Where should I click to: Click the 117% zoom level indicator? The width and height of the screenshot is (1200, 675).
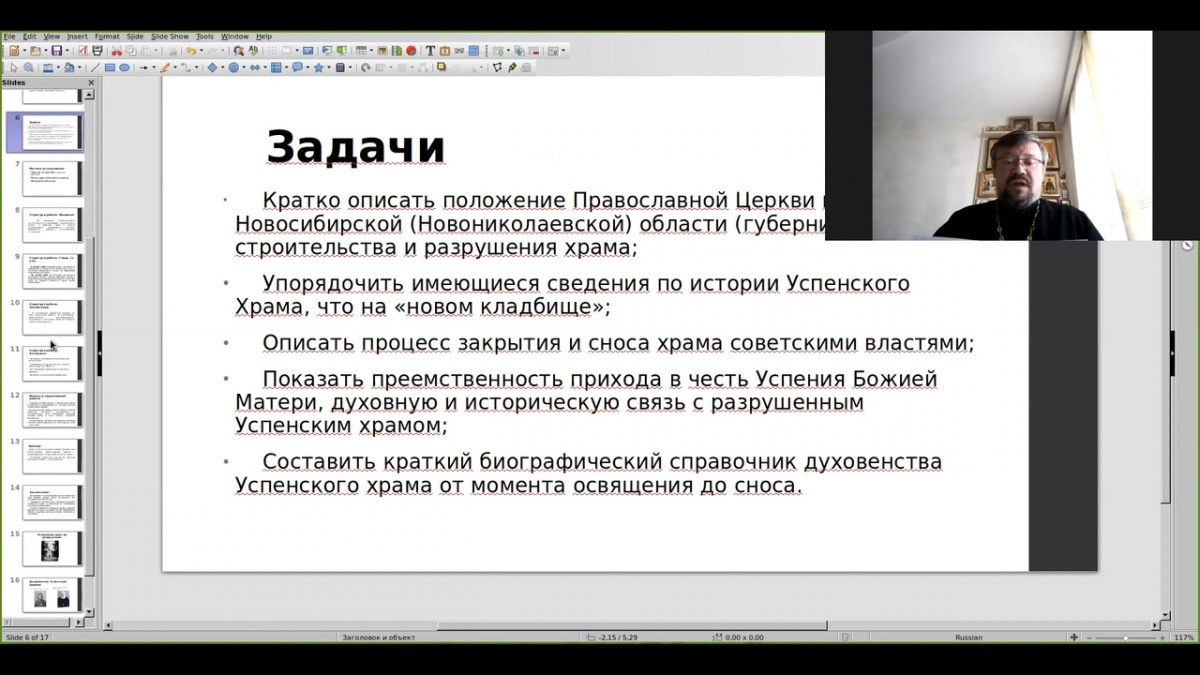[1183, 637]
